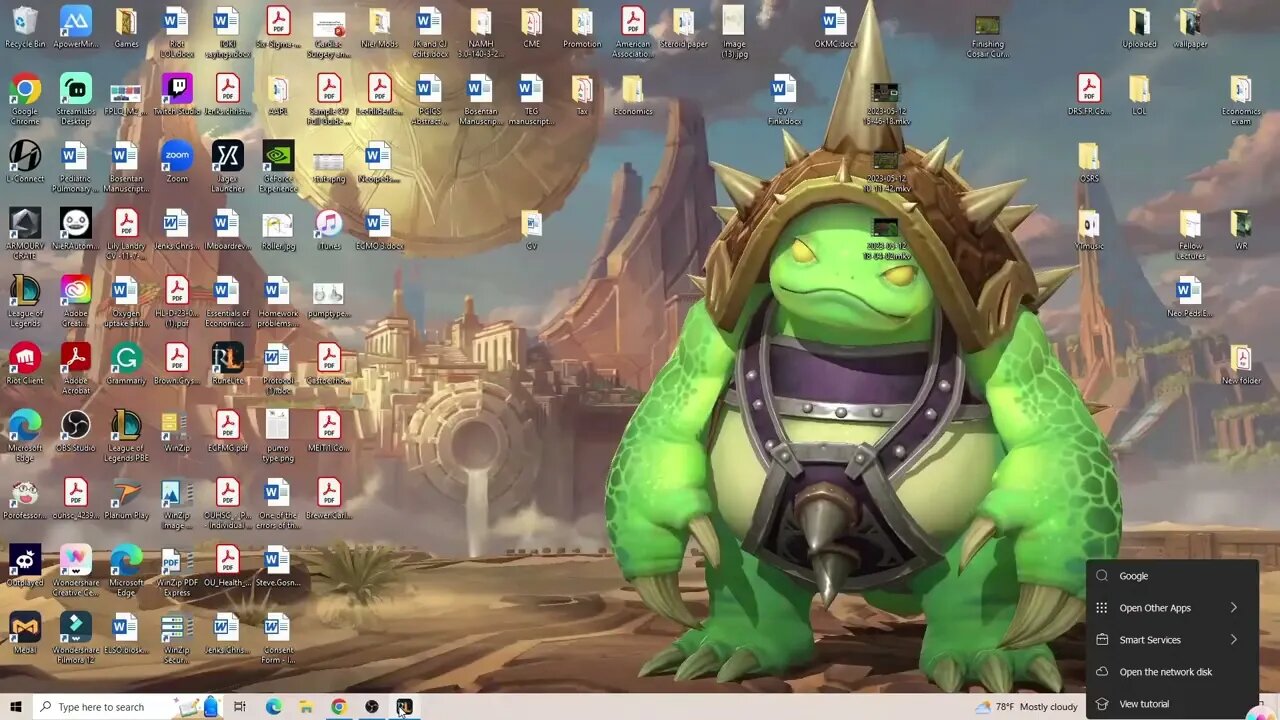
Task: Select the WinZip Image Manager shortcut
Action: (177, 502)
